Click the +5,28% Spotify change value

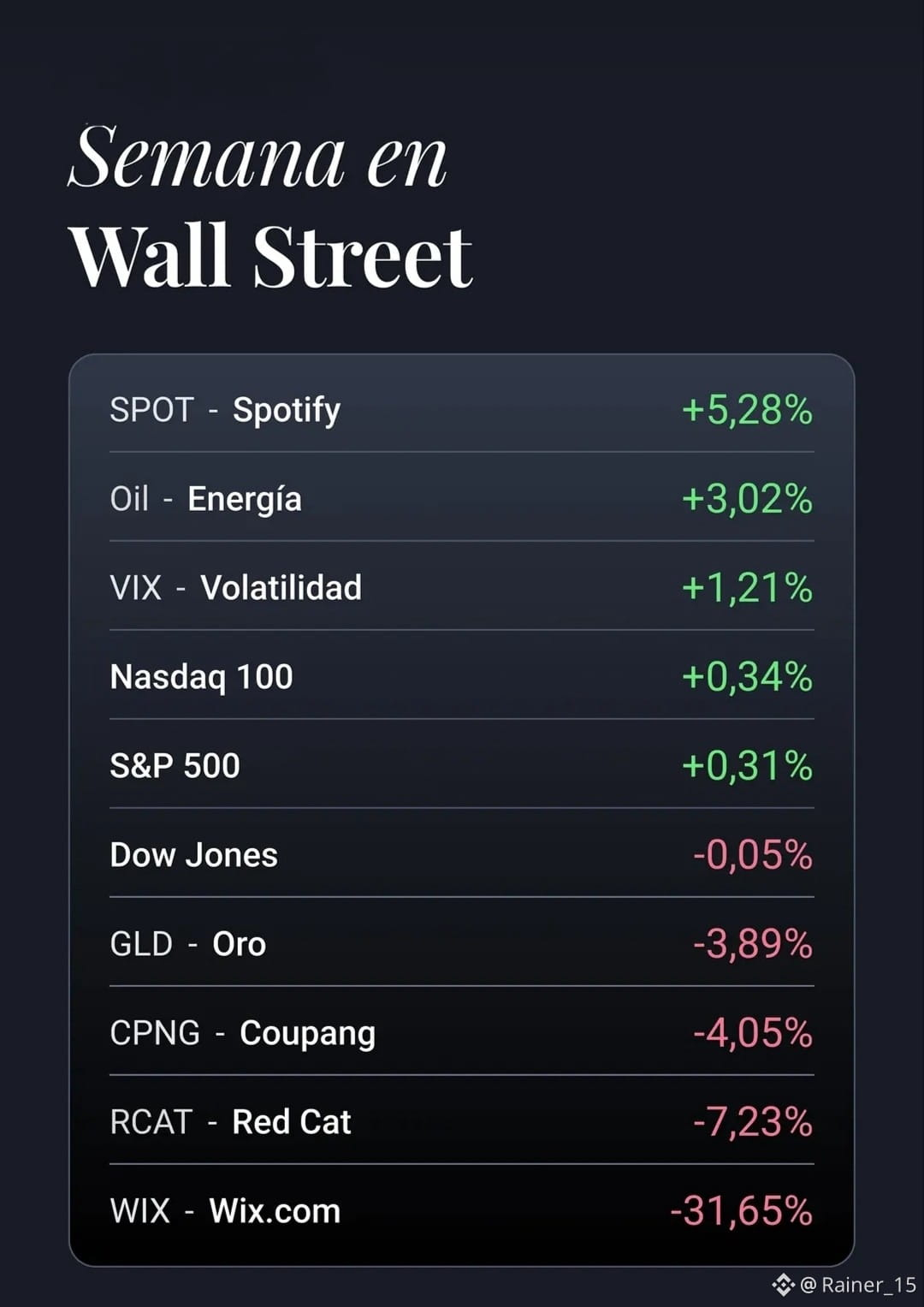click(x=747, y=409)
